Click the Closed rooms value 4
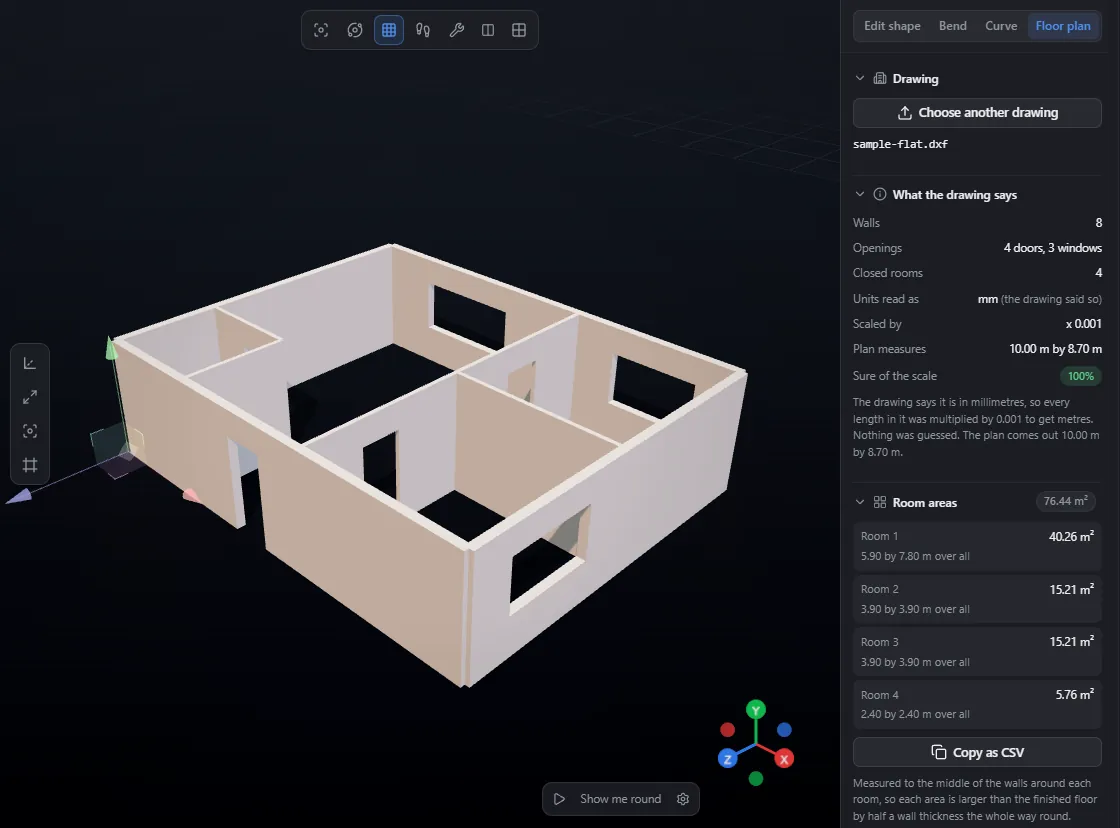The width and height of the screenshot is (1120, 828). tap(1099, 273)
